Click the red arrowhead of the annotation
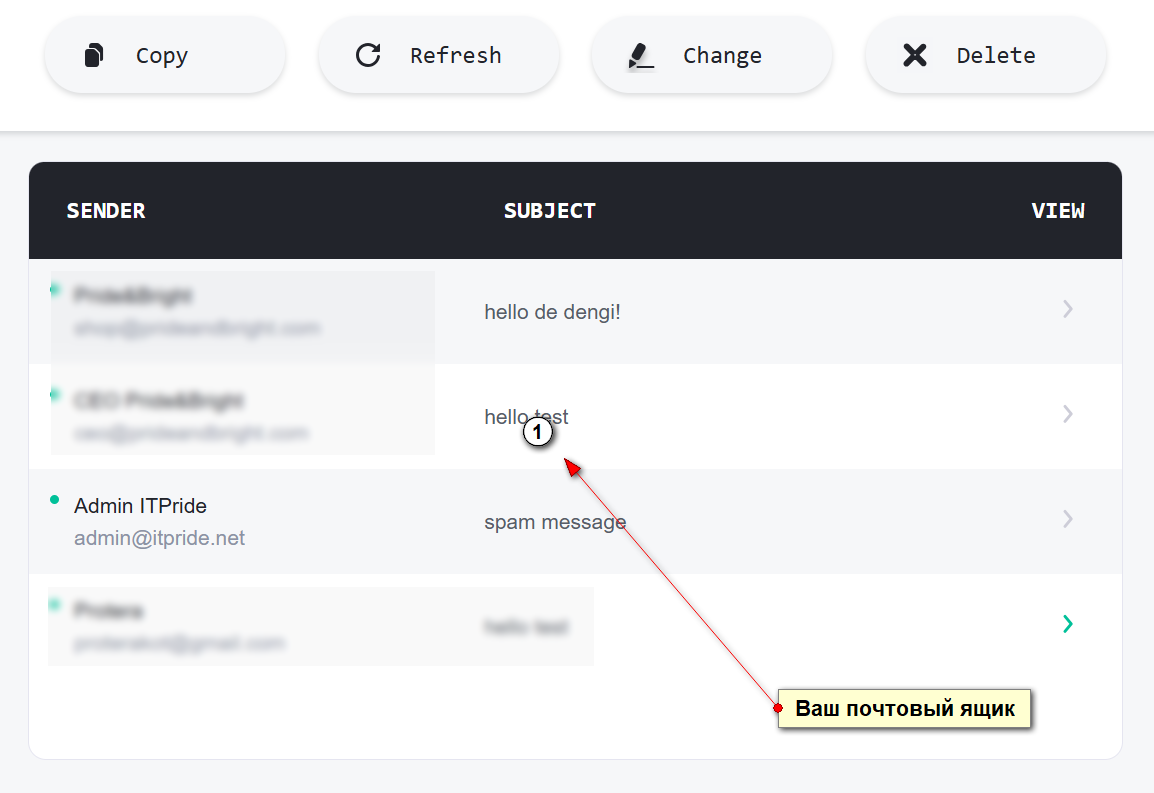The image size is (1154, 793). click(573, 467)
